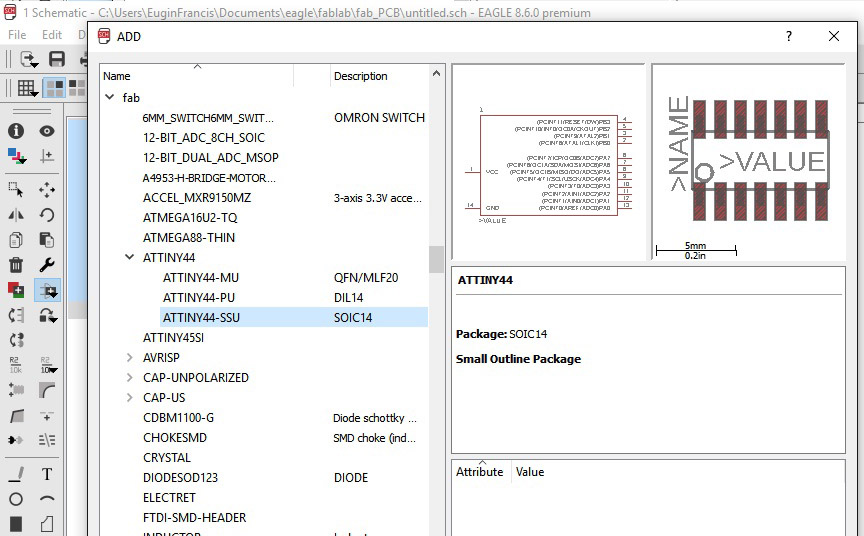Click the red-green Add design block icon

click(16, 290)
